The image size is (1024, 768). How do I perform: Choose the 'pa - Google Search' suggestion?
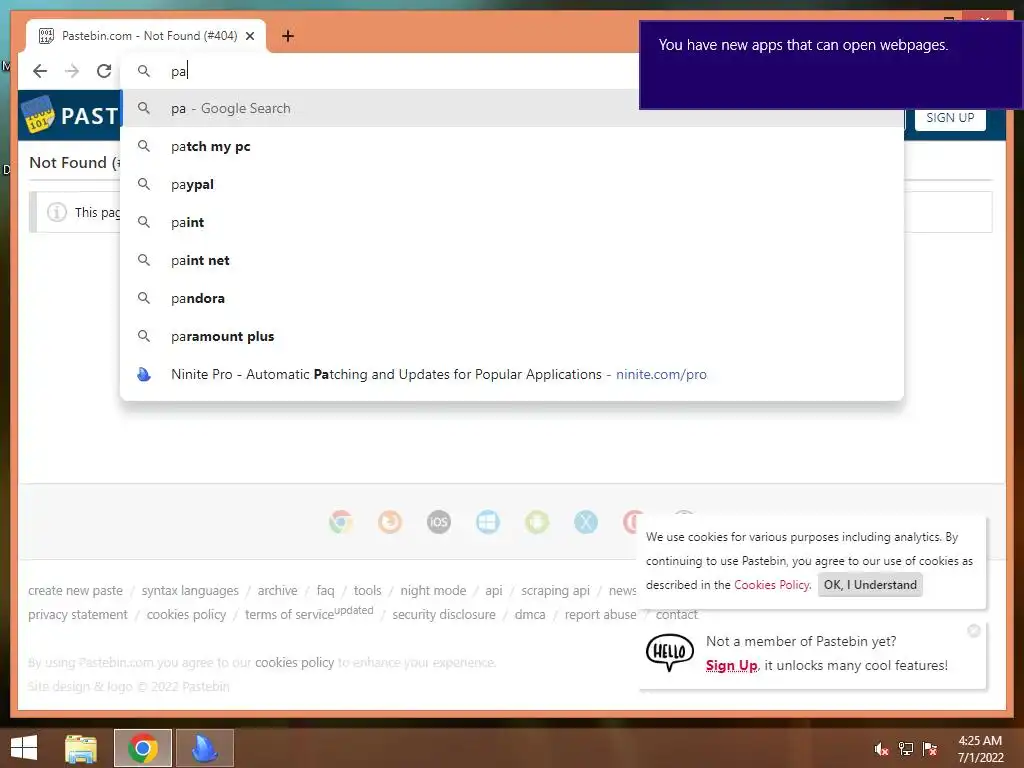512,108
